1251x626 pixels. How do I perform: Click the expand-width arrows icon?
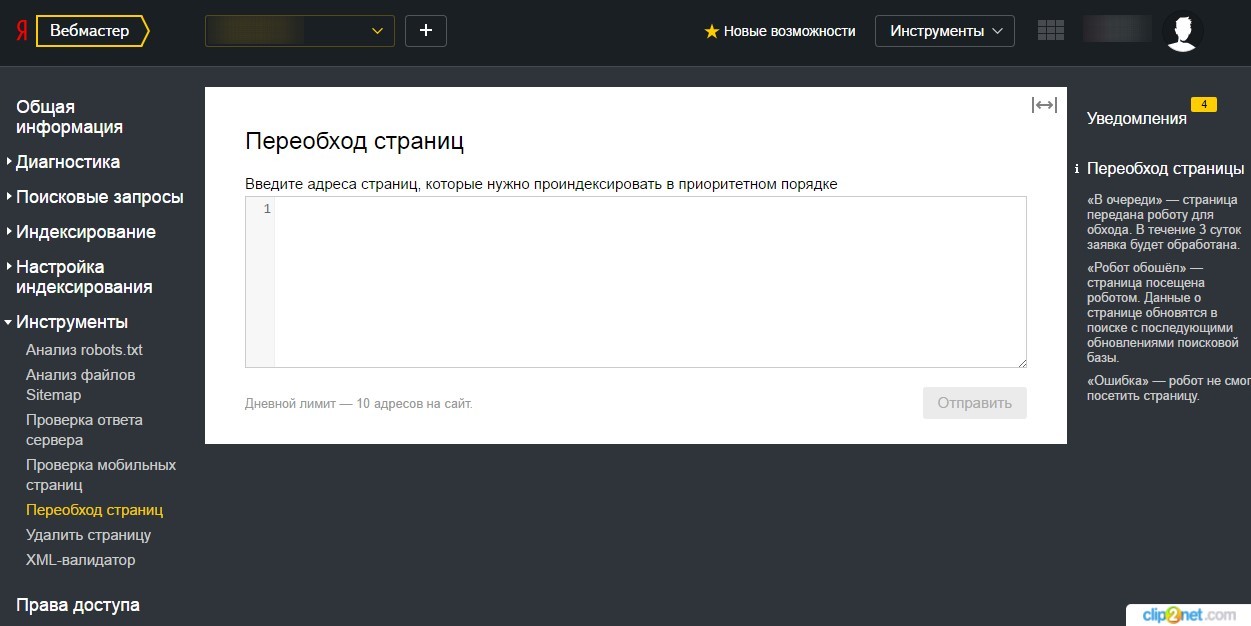coord(1044,106)
